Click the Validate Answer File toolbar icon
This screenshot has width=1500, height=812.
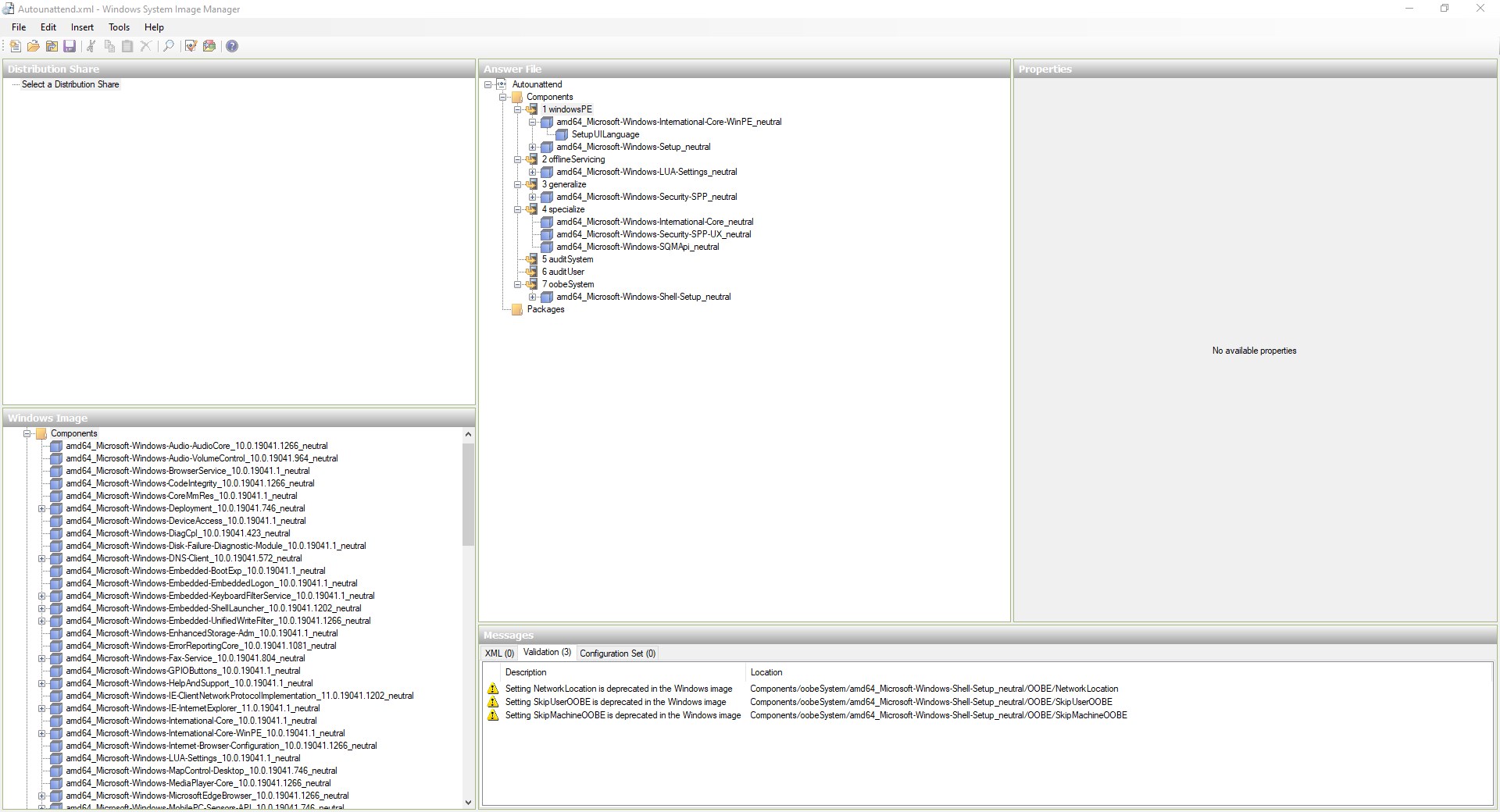point(191,47)
